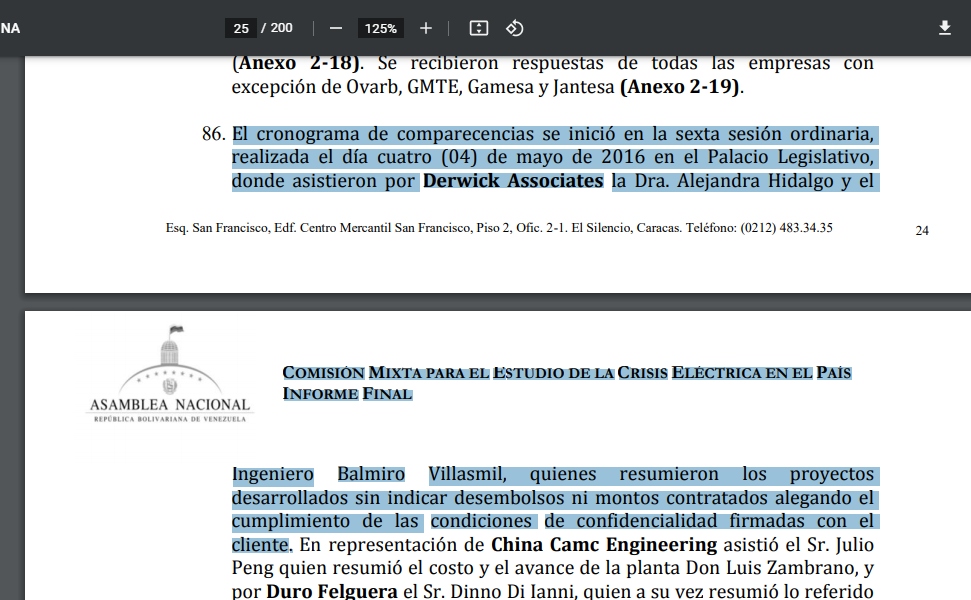Click the highlighted word 'cliente'

tap(261, 545)
